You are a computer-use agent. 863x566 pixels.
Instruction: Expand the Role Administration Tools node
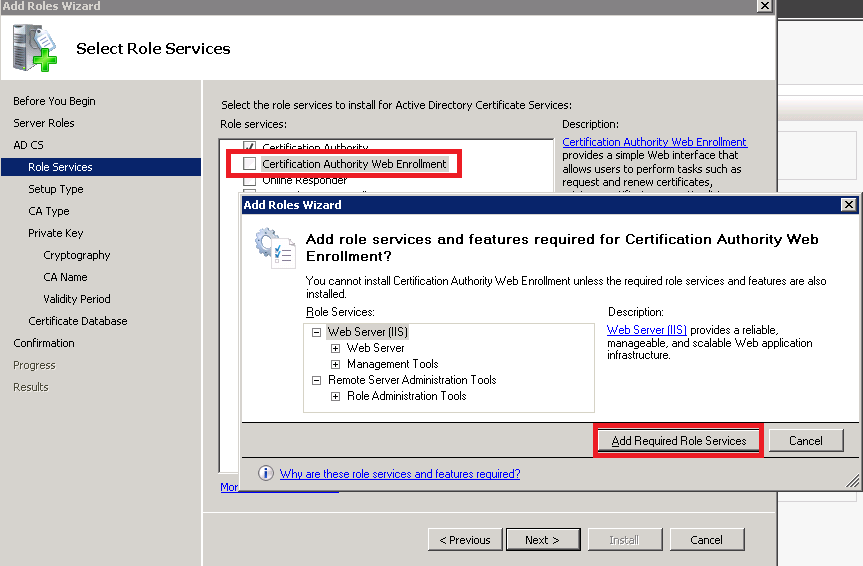335,396
